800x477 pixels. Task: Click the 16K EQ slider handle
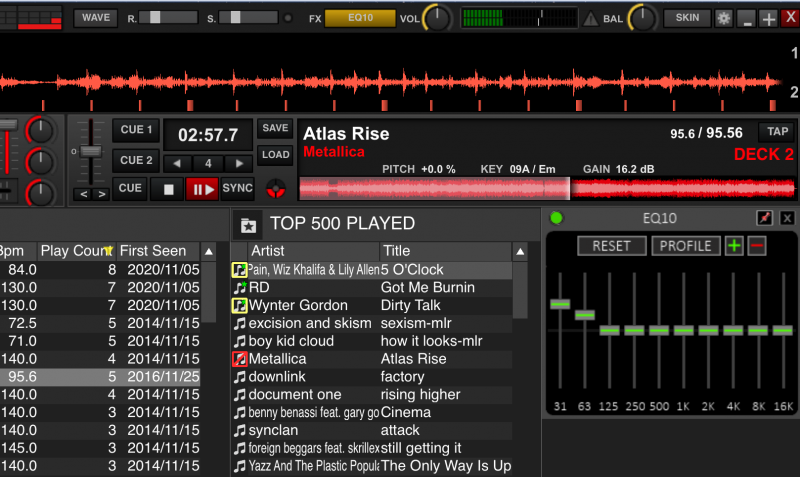click(x=783, y=331)
